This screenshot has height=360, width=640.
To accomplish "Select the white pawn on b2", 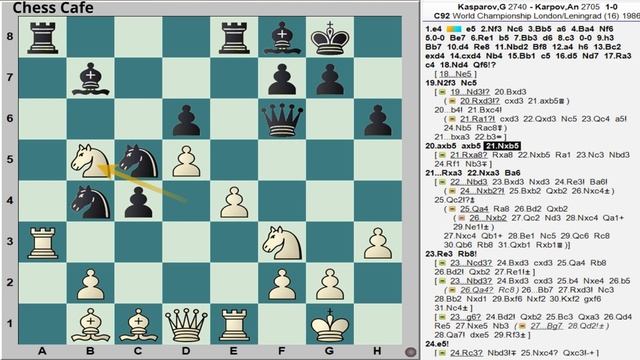I will (x=90, y=284).
